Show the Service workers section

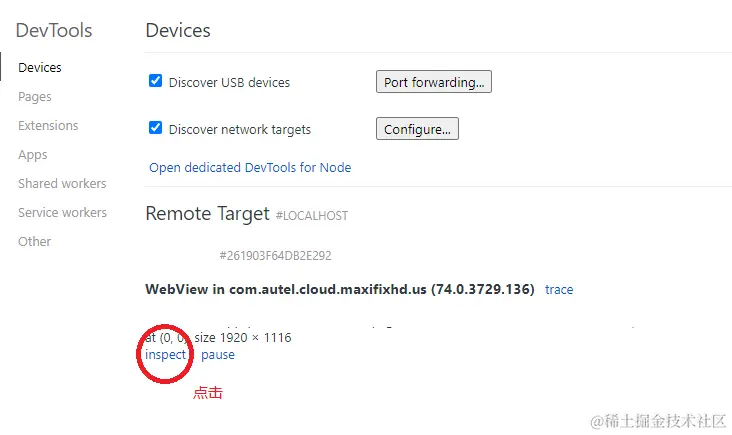point(62,213)
